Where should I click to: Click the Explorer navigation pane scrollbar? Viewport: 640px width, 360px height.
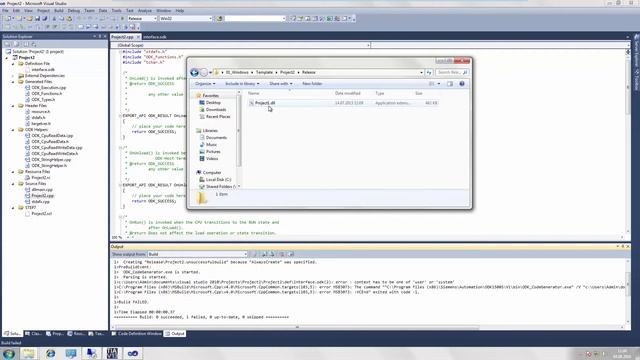pyautogui.click(x=239, y=130)
